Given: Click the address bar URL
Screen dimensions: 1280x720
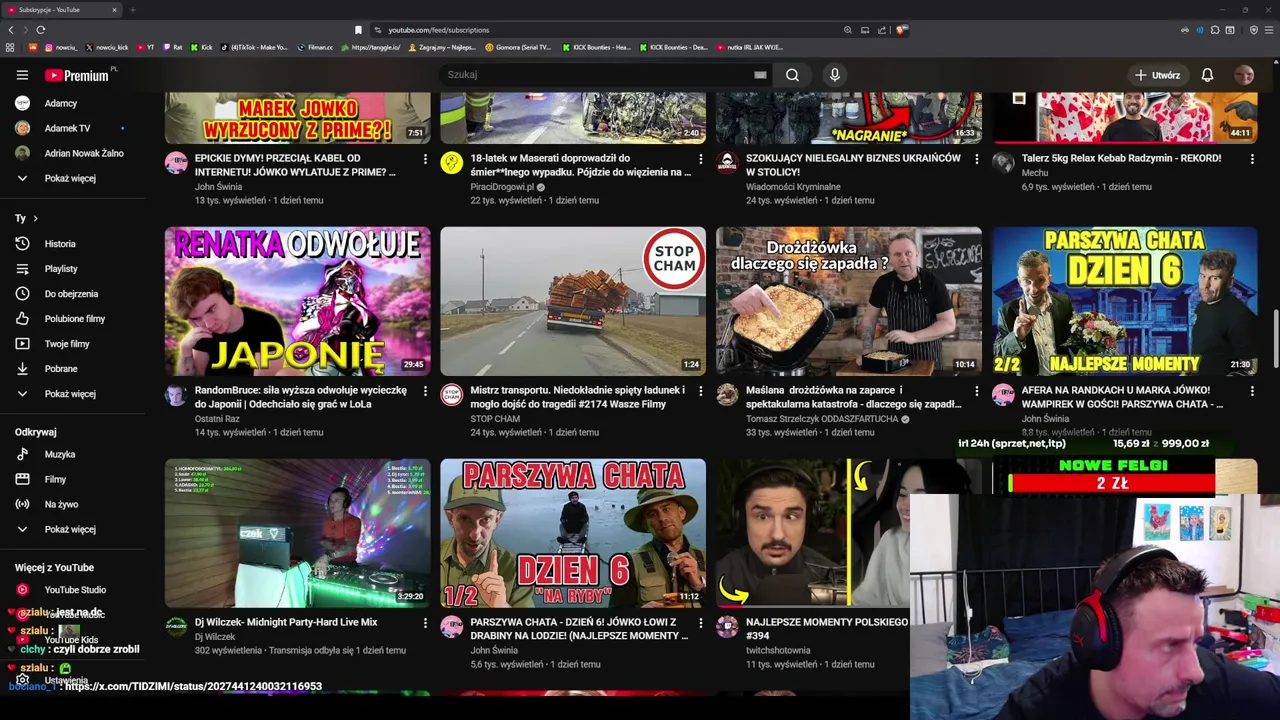Looking at the screenshot, I should 438,30.
